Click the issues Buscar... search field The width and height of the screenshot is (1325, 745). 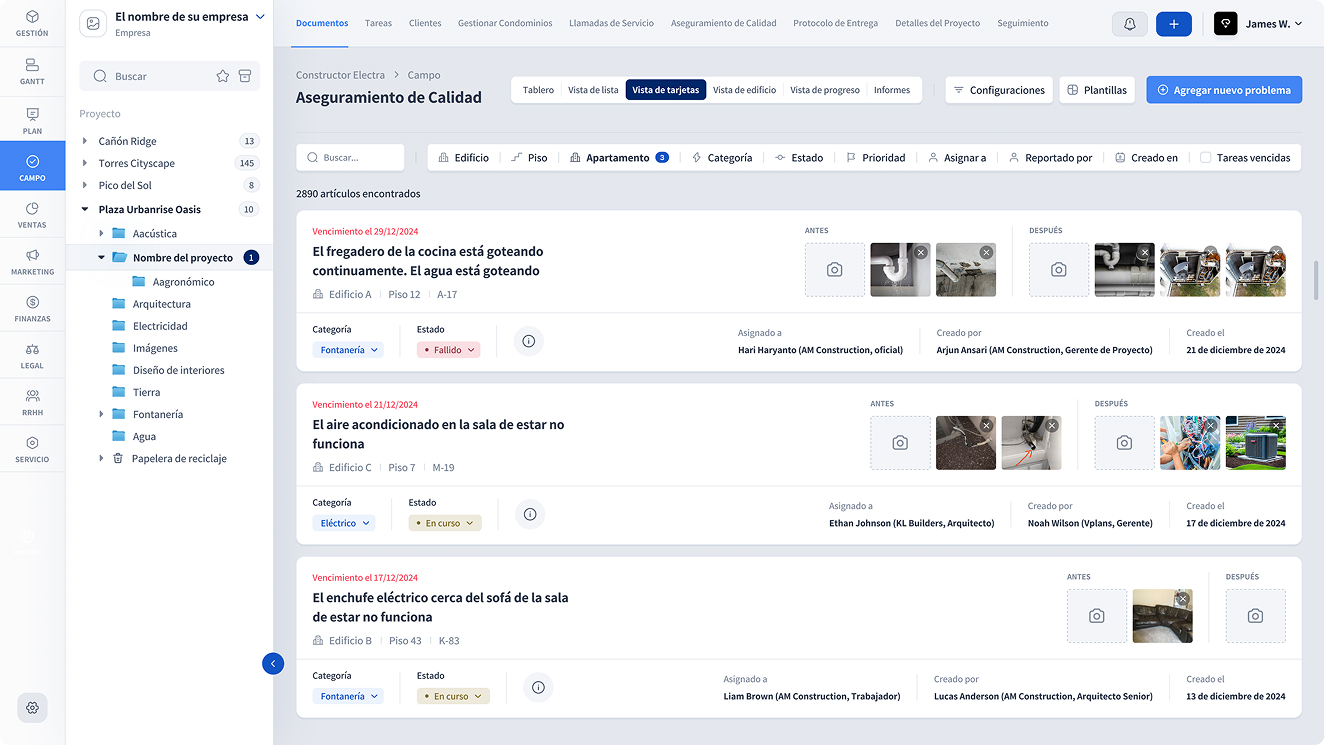click(x=350, y=157)
